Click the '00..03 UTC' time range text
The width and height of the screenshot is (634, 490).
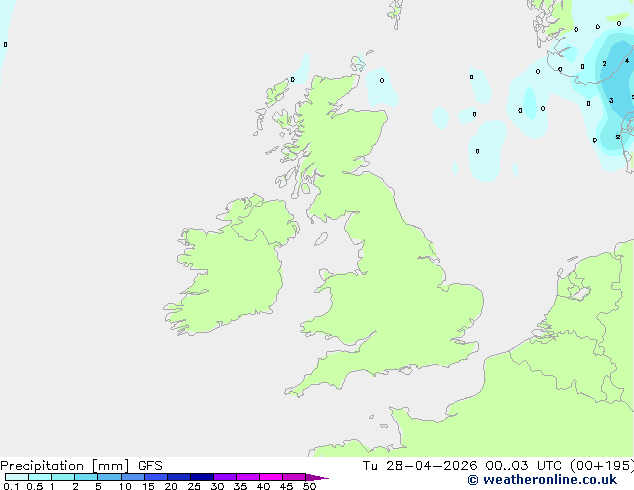tap(526, 466)
